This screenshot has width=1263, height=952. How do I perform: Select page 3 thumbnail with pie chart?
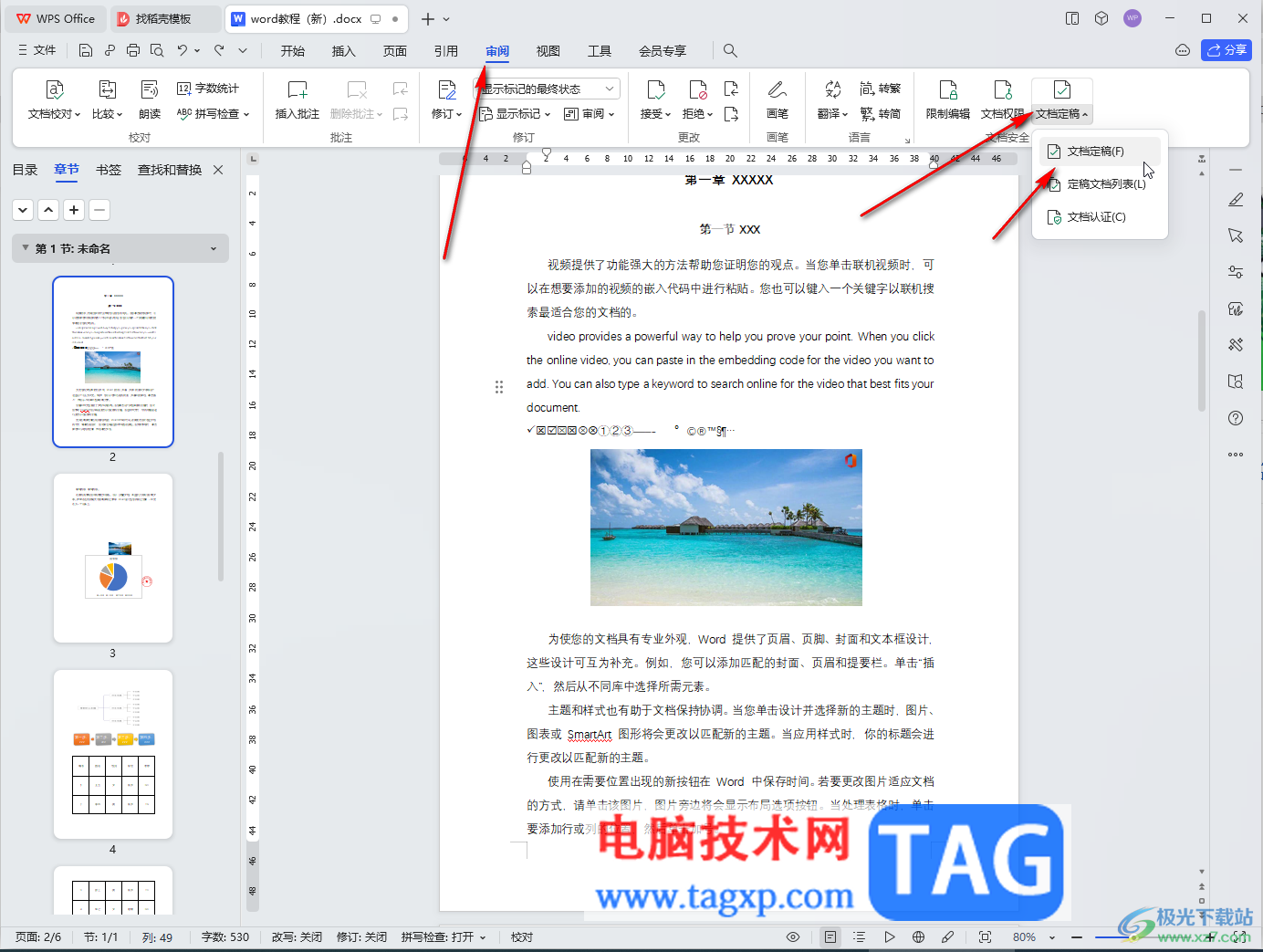113,558
